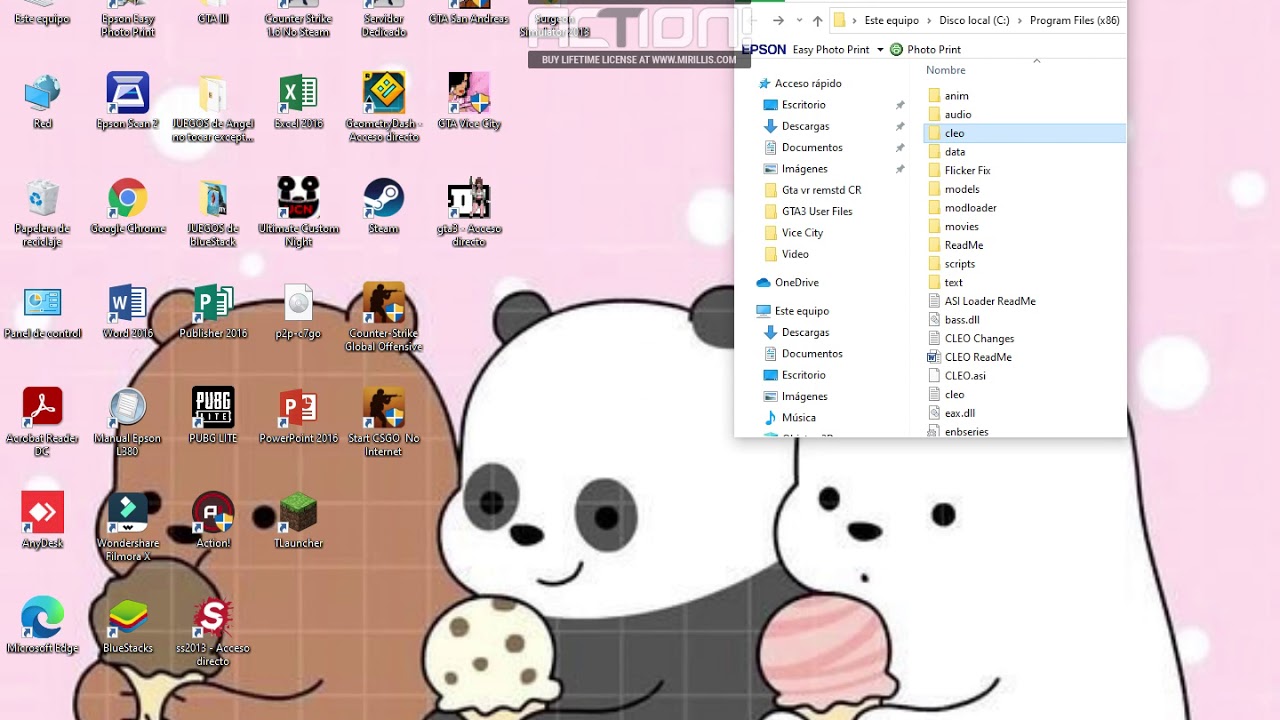Image resolution: width=1280 pixels, height=720 pixels.
Task: Click the Steam desktop icon
Action: point(383,206)
